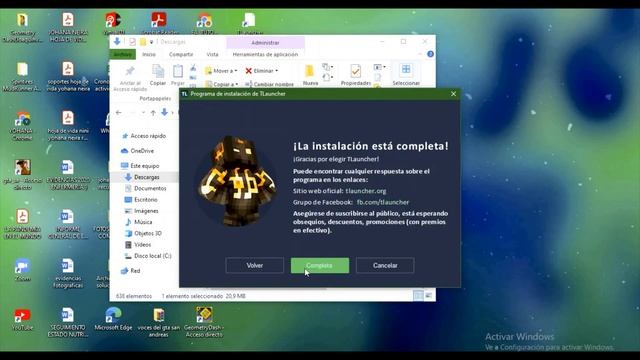Image resolution: width=640 pixels, height=360 pixels.
Task: Open the YOHANA Chrome desktop shortcut
Action: (22, 126)
